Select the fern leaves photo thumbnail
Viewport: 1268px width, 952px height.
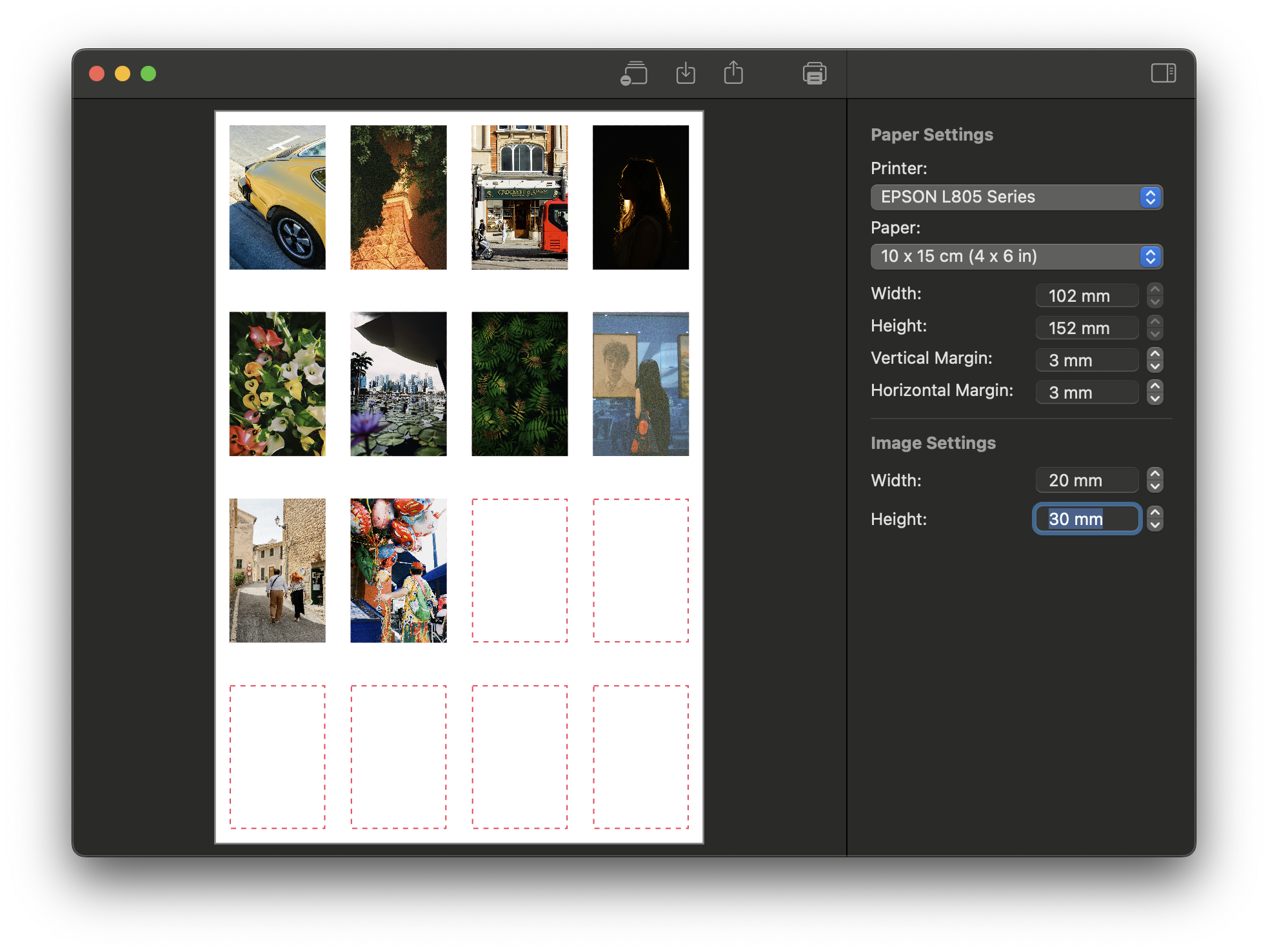click(x=519, y=384)
